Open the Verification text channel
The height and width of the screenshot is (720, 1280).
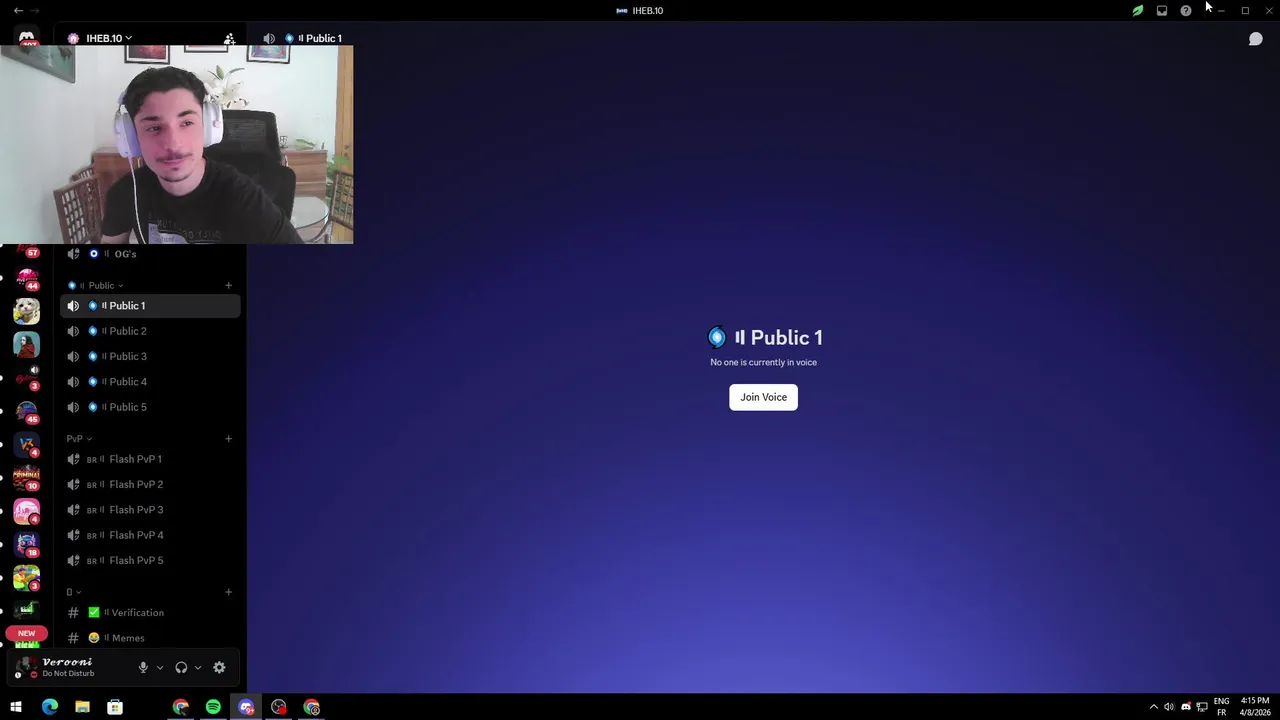(x=150, y=612)
